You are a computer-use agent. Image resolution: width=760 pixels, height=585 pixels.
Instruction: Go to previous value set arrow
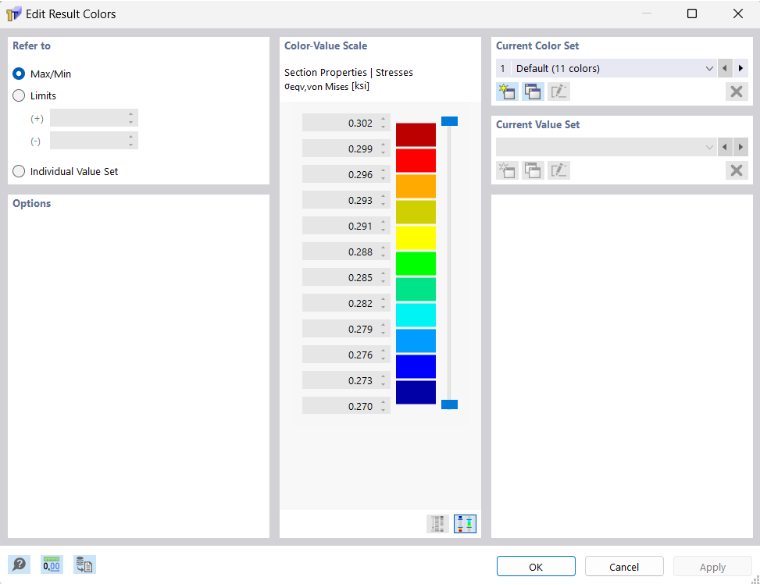click(725, 147)
